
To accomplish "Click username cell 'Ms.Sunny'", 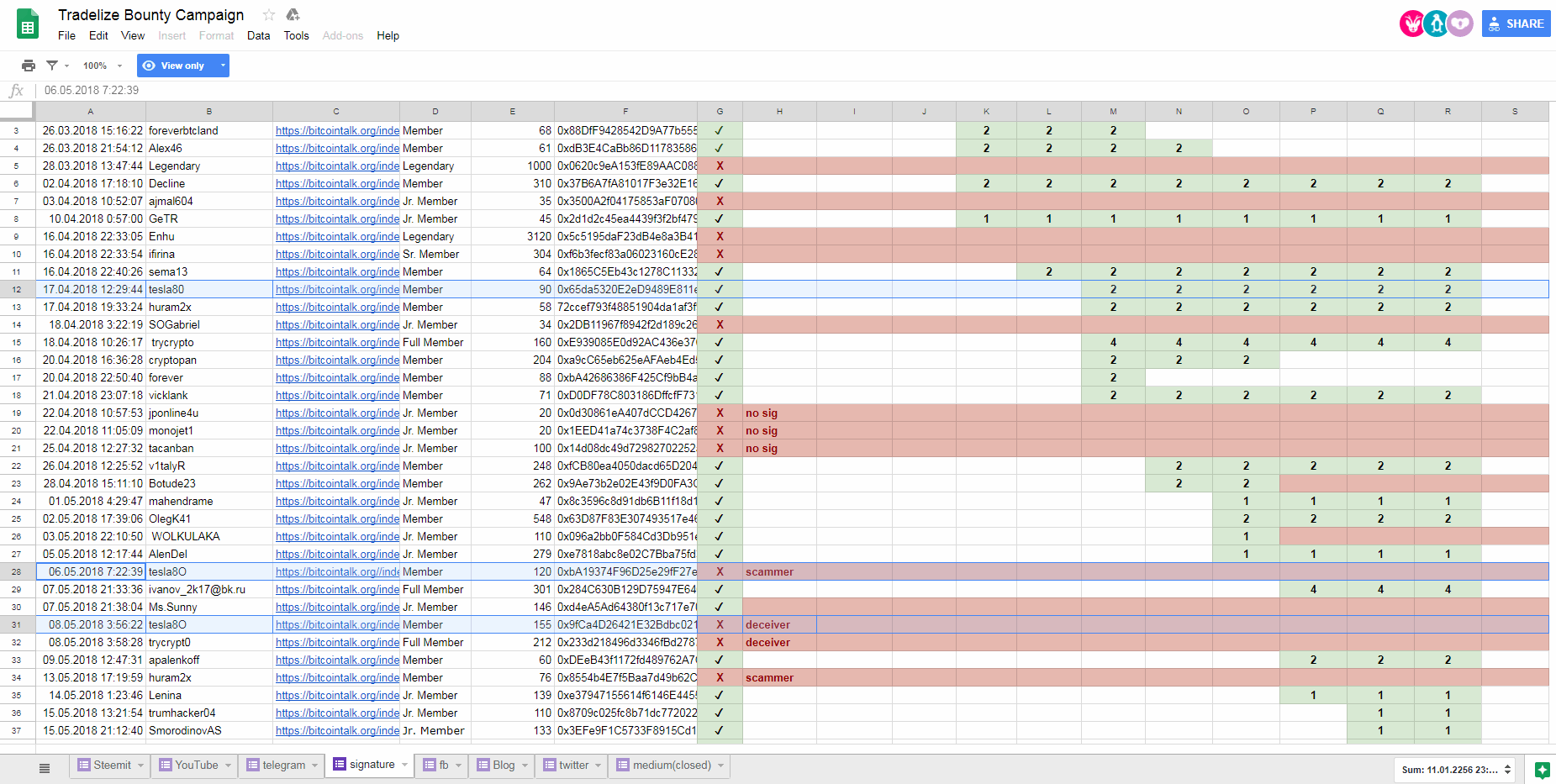I will pos(209,608).
